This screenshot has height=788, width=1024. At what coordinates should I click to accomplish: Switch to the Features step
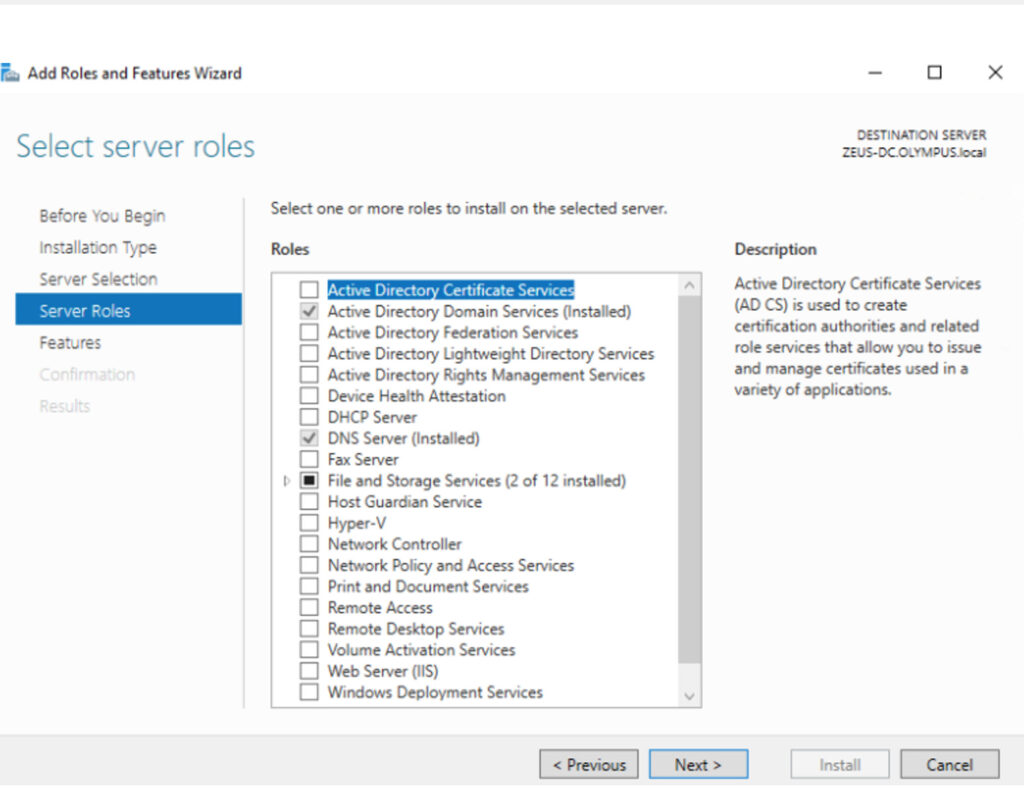(x=70, y=343)
